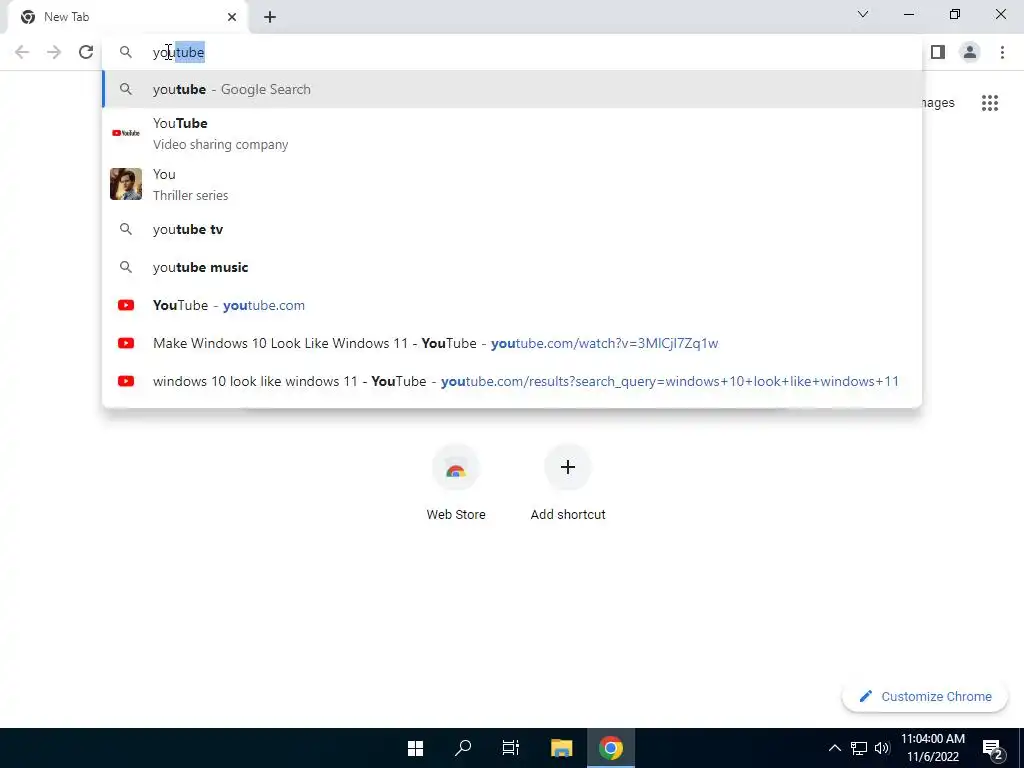Open the Google apps grid icon
1024x768 pixels.
[989, 103]
